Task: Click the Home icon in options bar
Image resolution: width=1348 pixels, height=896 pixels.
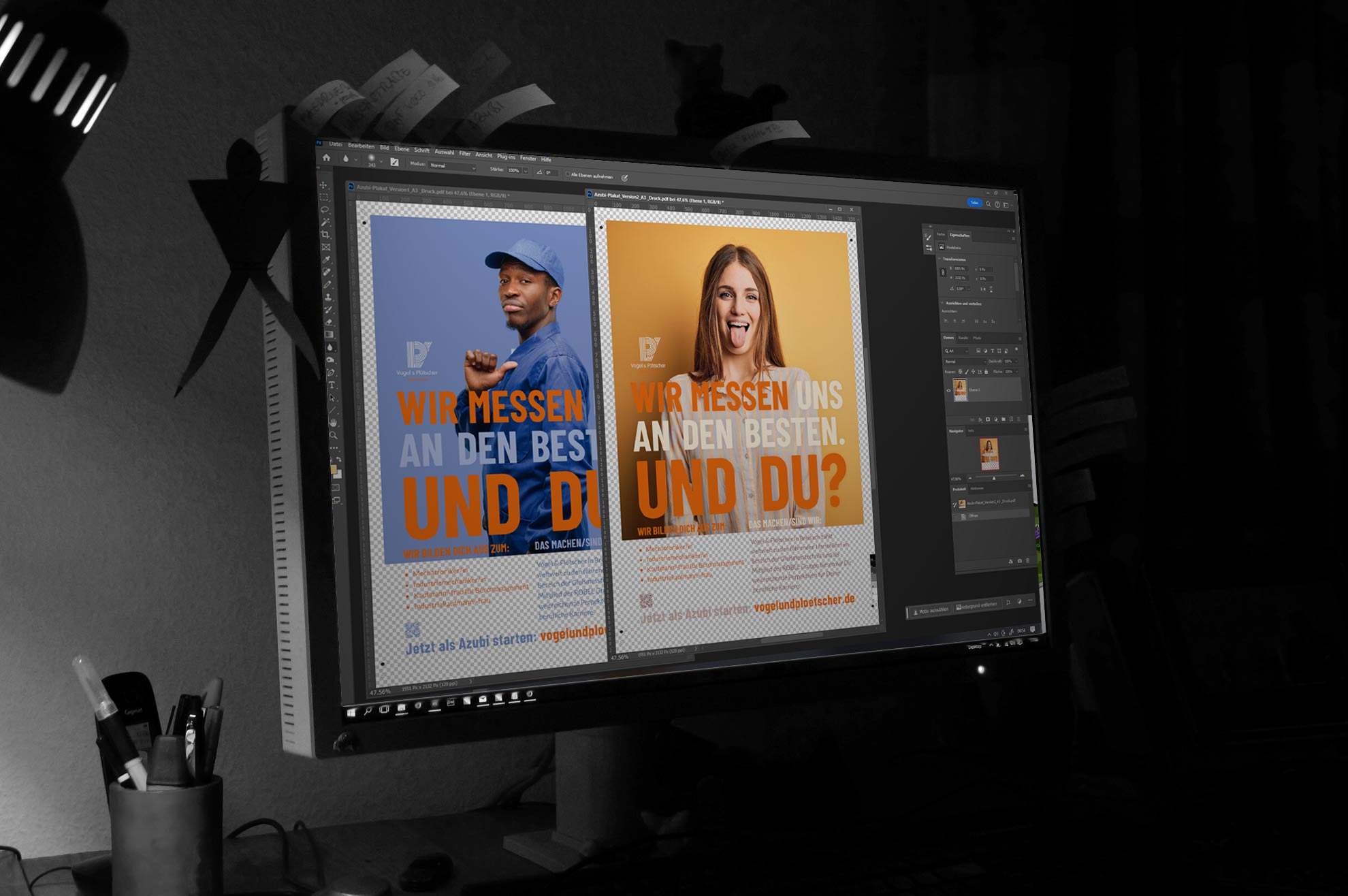Action: coord(326,158)
